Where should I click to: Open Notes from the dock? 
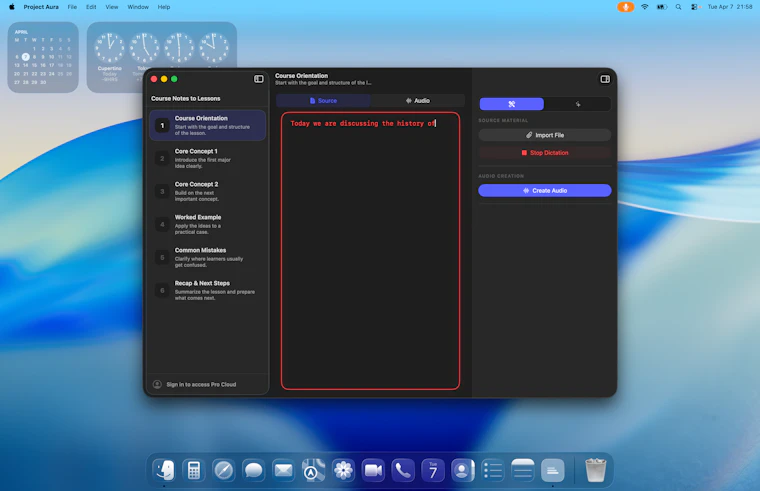click(x=522, y=470)
